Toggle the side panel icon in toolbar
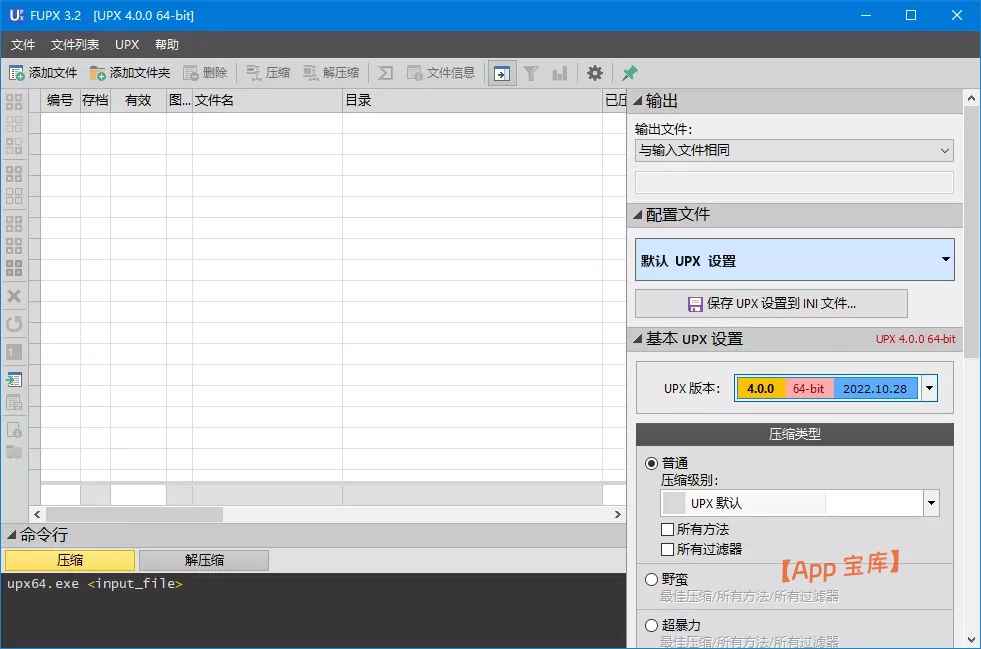 pyautogui.click(x=502, y=73)
